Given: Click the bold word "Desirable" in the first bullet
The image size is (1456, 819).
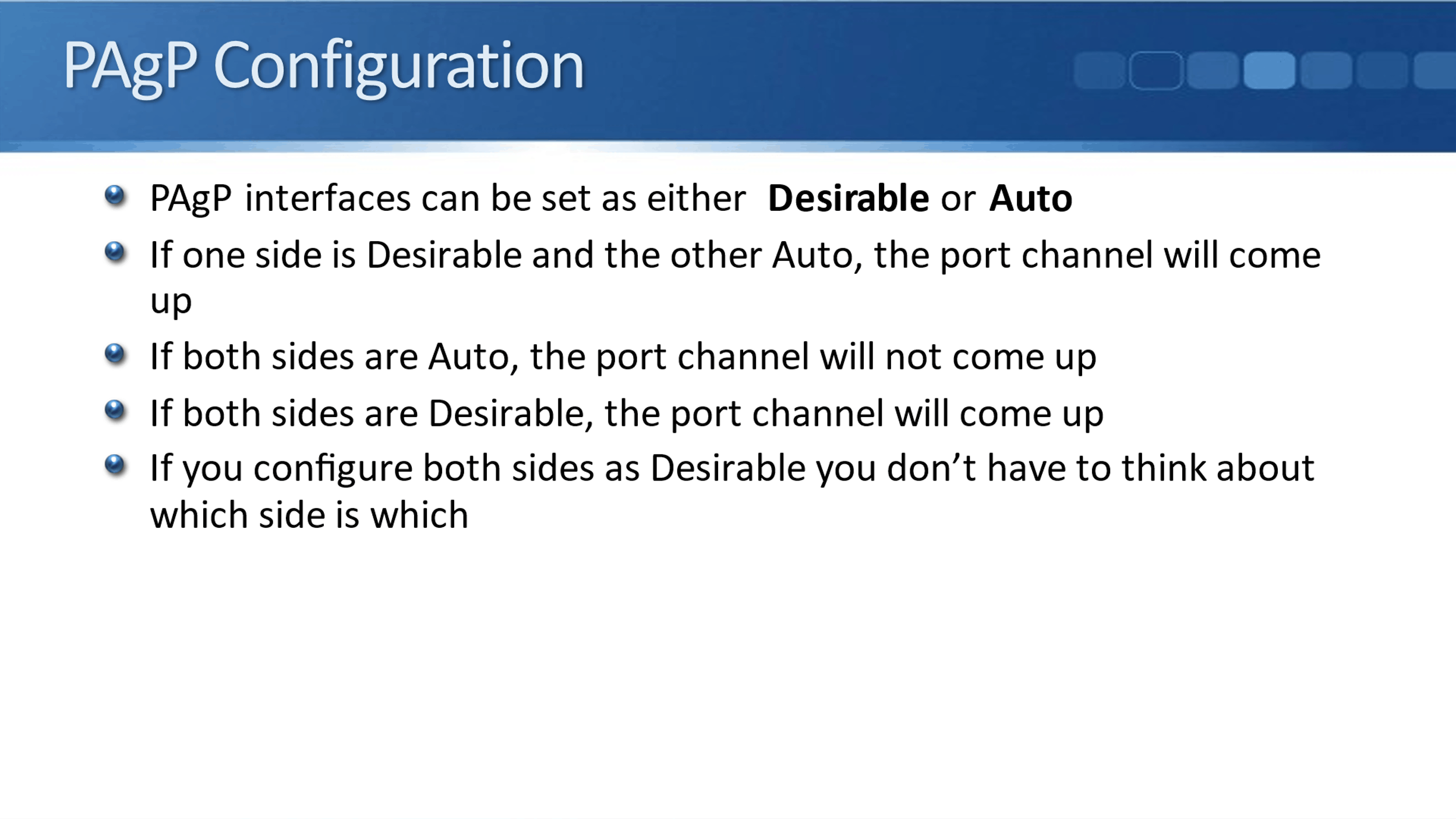Looking at the screenshot, I should pos(848,199).
